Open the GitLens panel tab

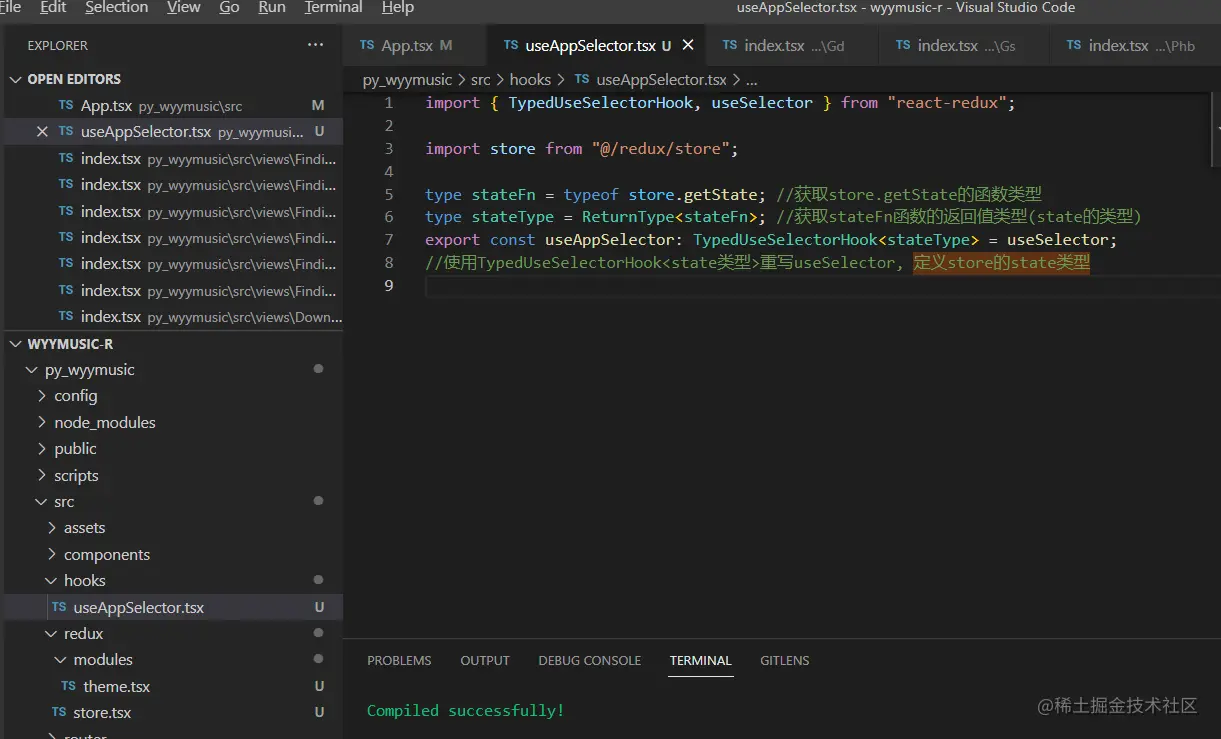(784, 661)
